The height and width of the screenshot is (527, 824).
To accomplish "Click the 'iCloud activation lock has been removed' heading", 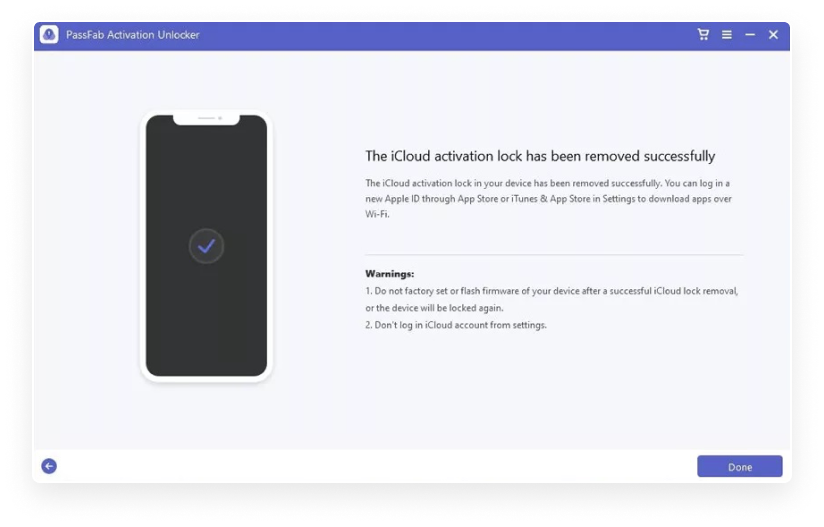I will tap(540, 156).
